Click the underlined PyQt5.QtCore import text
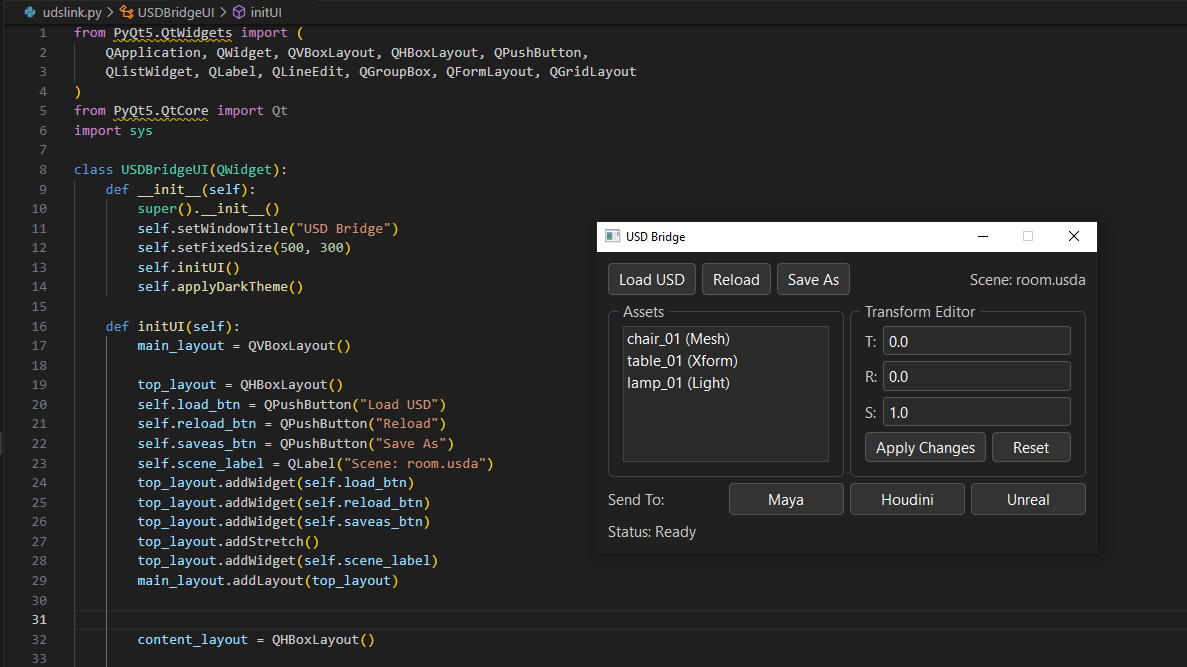1187x667 pixels. coord(160,110)
